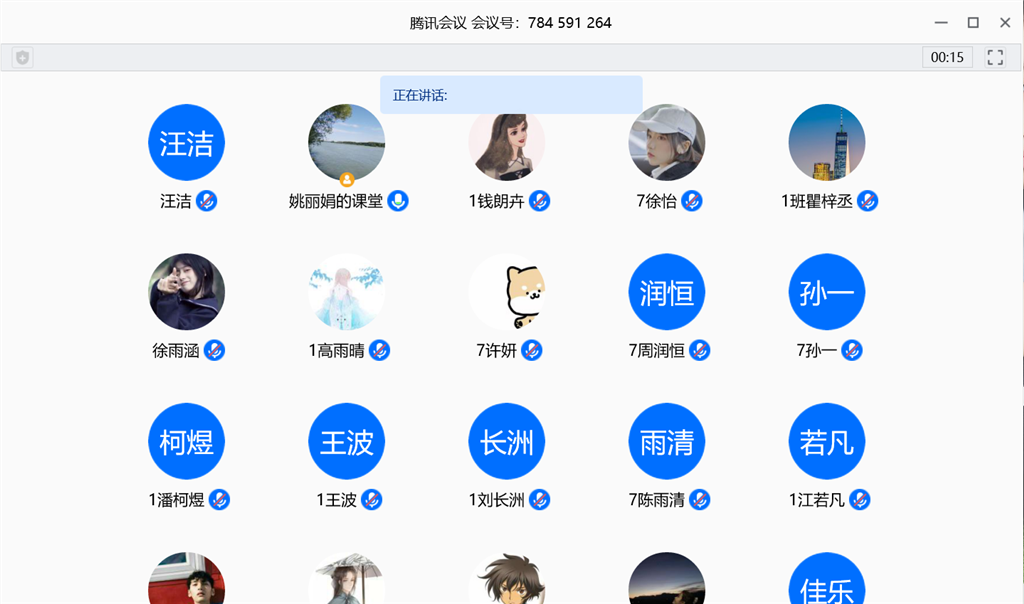The image size is (1024, 604).
Task: Click the muted mic icon beside 1钱朗卉
Action: [x=539, y=201]
